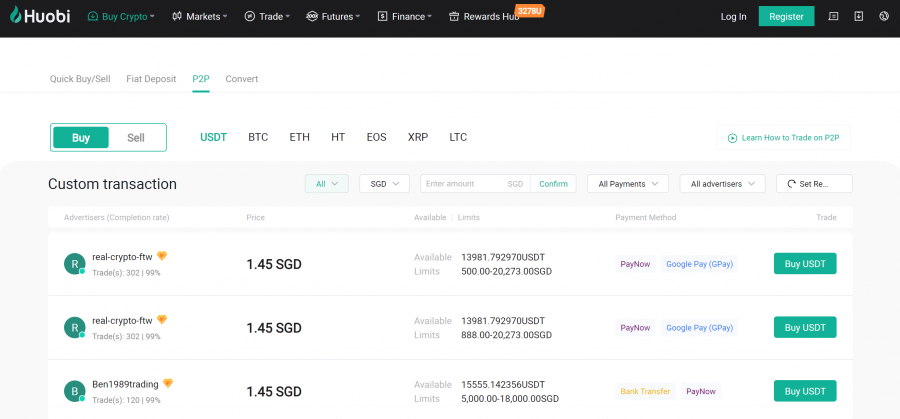
Task: Click Advertisers (Completion rate) column header
Action: coord(117,218)
